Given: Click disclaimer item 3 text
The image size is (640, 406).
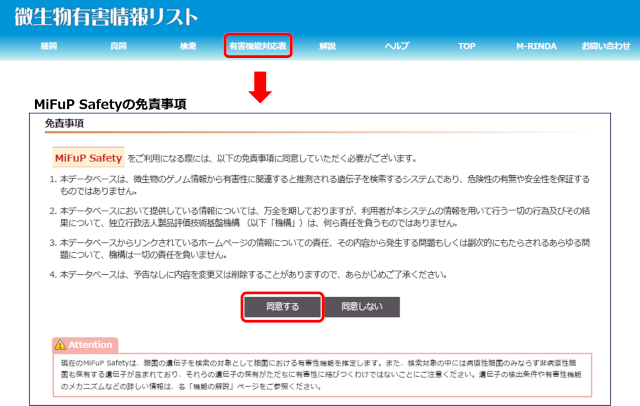Looking at the screenshot, I should click(325, 248).
